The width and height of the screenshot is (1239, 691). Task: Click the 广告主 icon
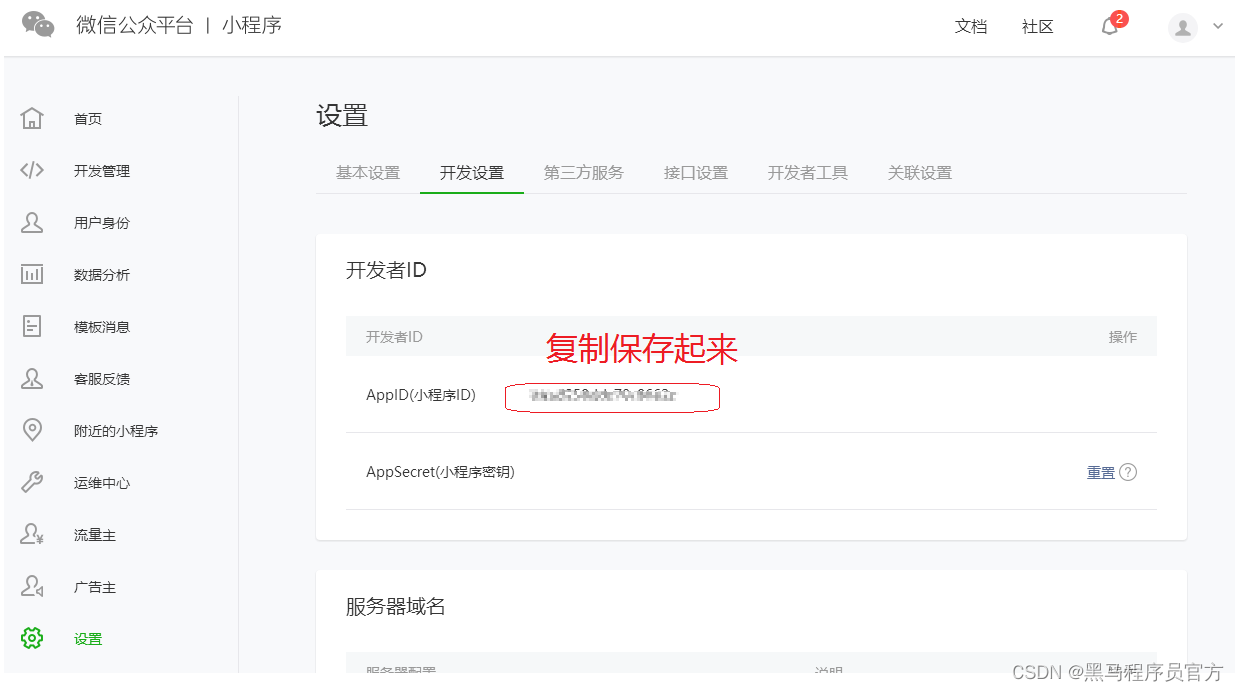pos(32,586)
